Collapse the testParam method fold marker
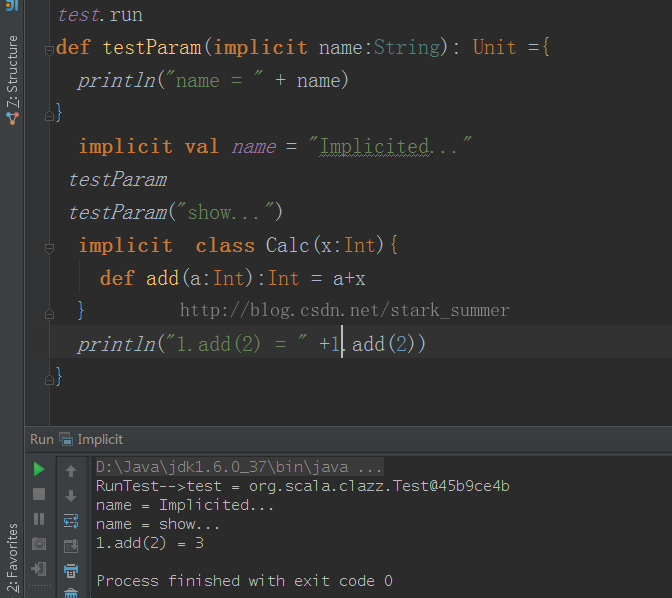 [x=48, y=48]
